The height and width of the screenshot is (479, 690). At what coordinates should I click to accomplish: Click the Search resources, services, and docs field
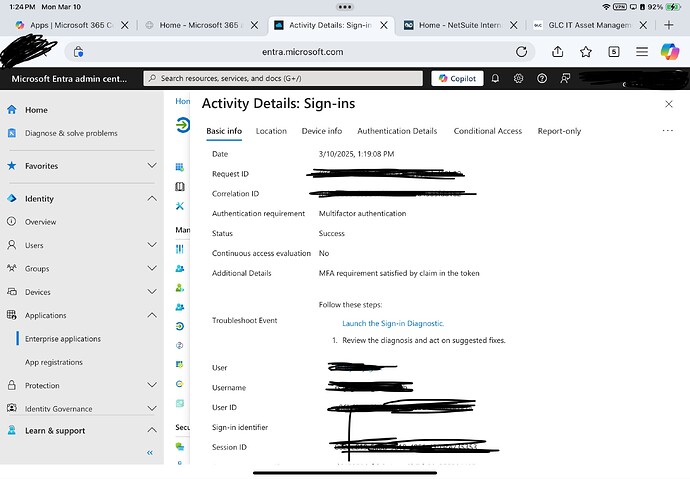pyautogui.click(x=283, y=78)
